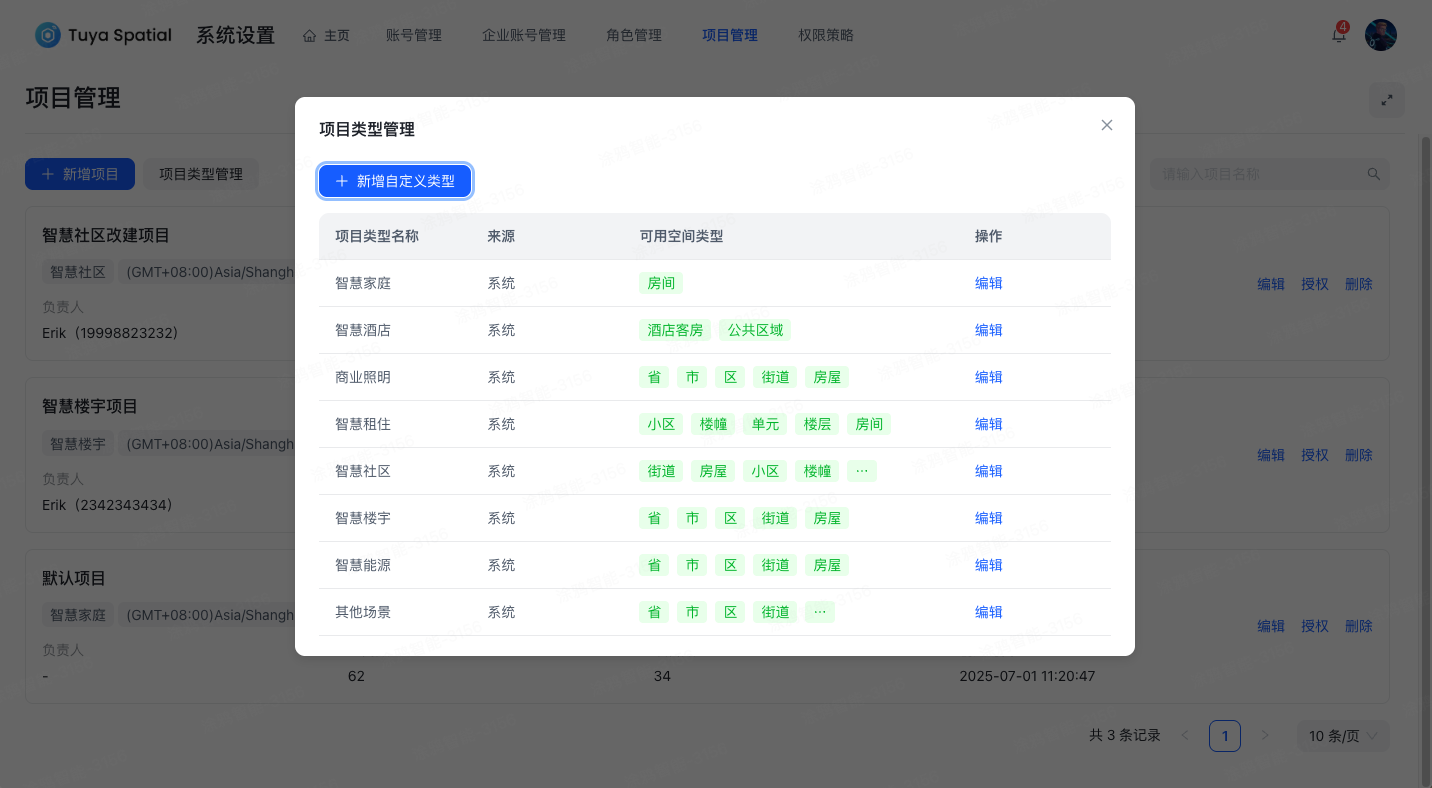The height and width of the screenshot is (788, 1432).
Task: Expand more space types for 其他场景
Action: pyautogui.click(x=820, y=612)
